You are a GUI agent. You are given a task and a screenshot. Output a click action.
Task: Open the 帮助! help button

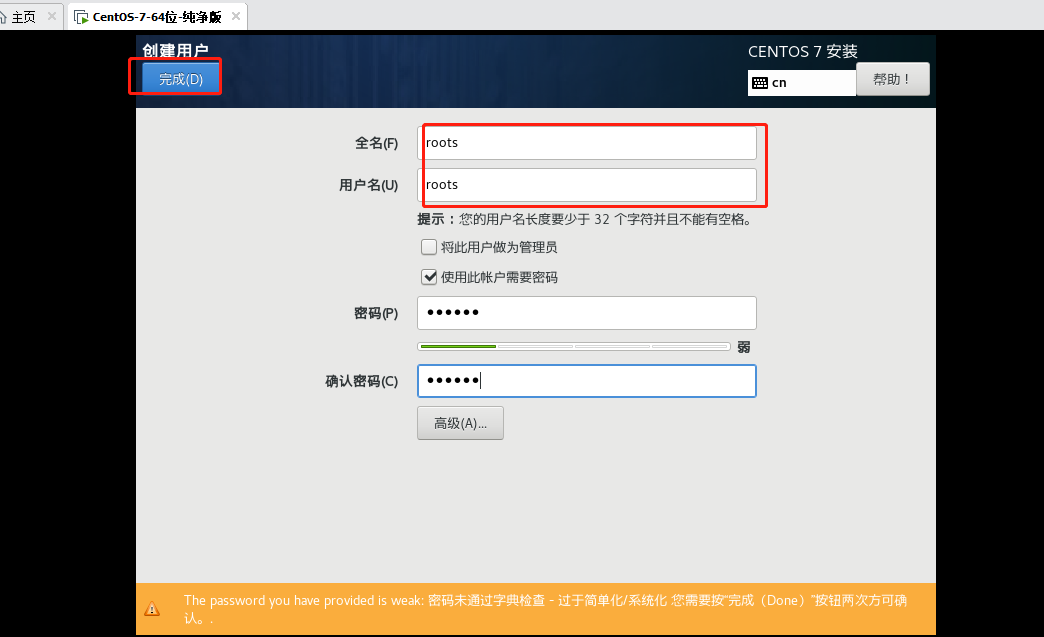pos(892,79)
